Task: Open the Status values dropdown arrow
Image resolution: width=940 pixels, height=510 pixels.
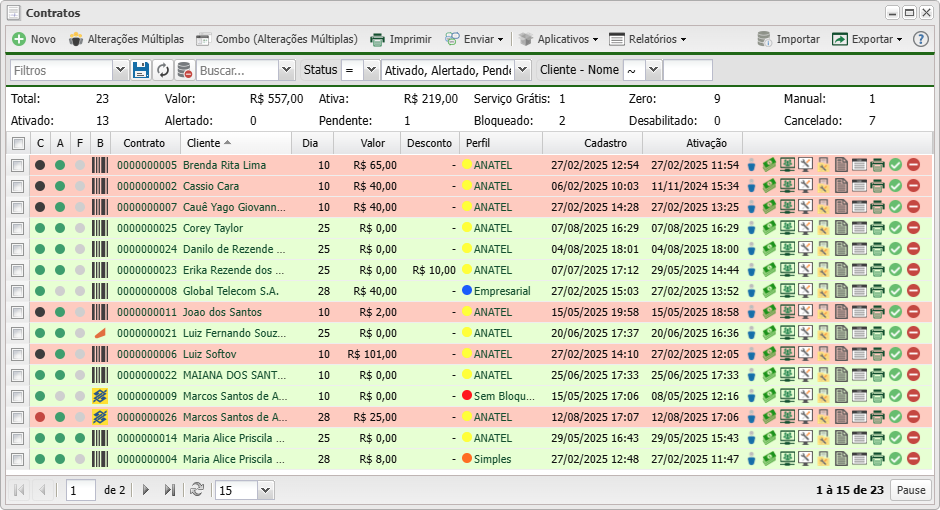Action: tap(522, 70)
